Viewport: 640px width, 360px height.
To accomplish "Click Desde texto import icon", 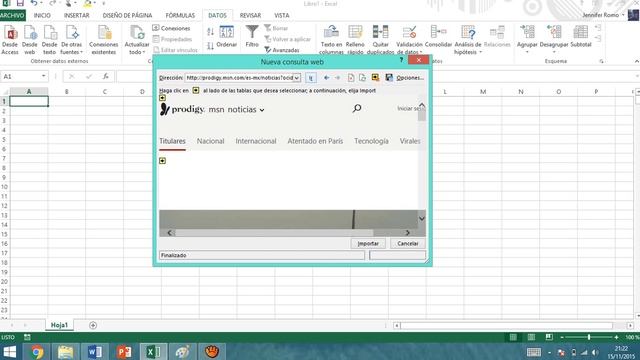I will 49,40.
